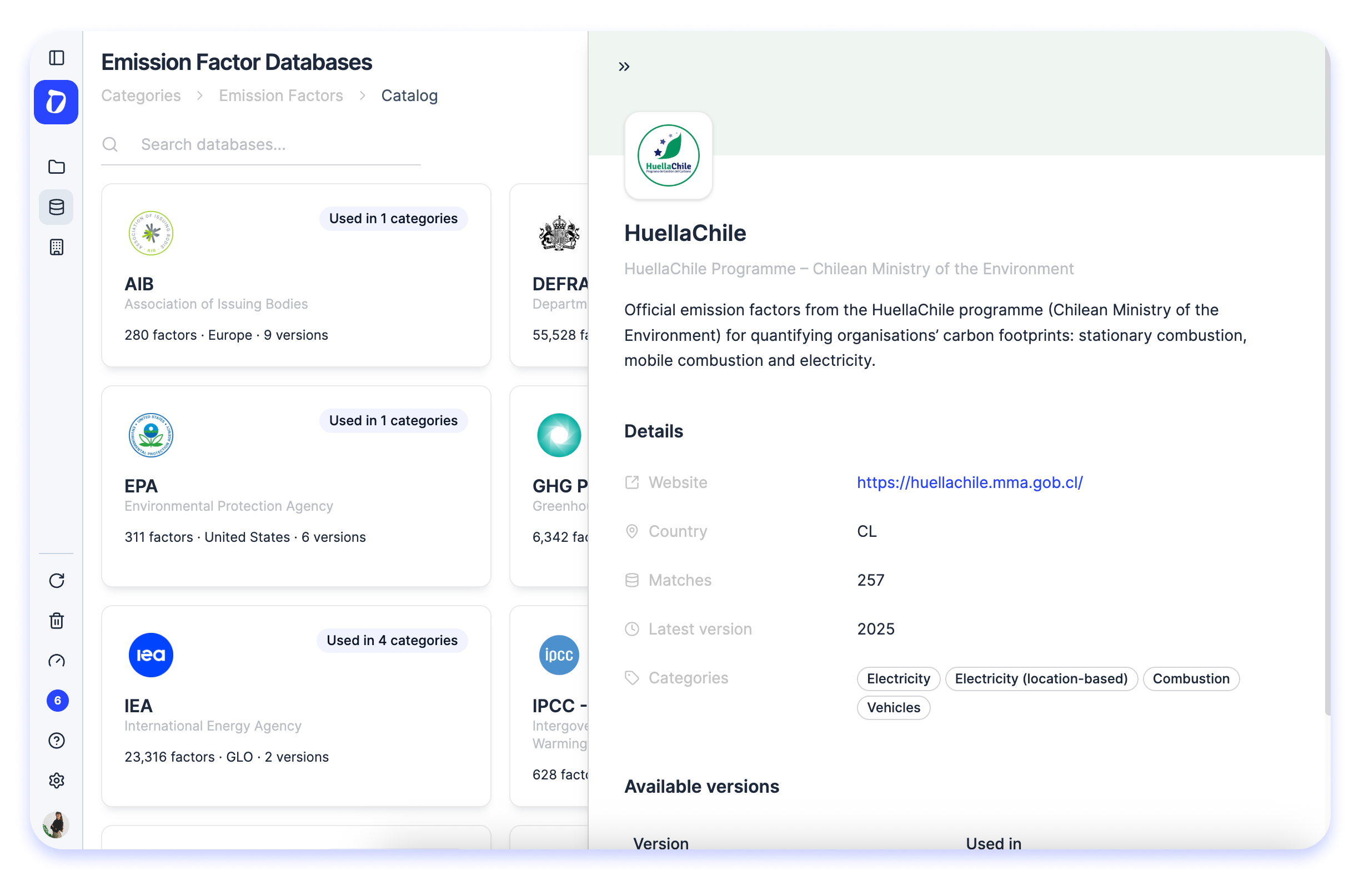Click the Available versions heading
This screenshot has width=1364, height=896.
point(703,787)
